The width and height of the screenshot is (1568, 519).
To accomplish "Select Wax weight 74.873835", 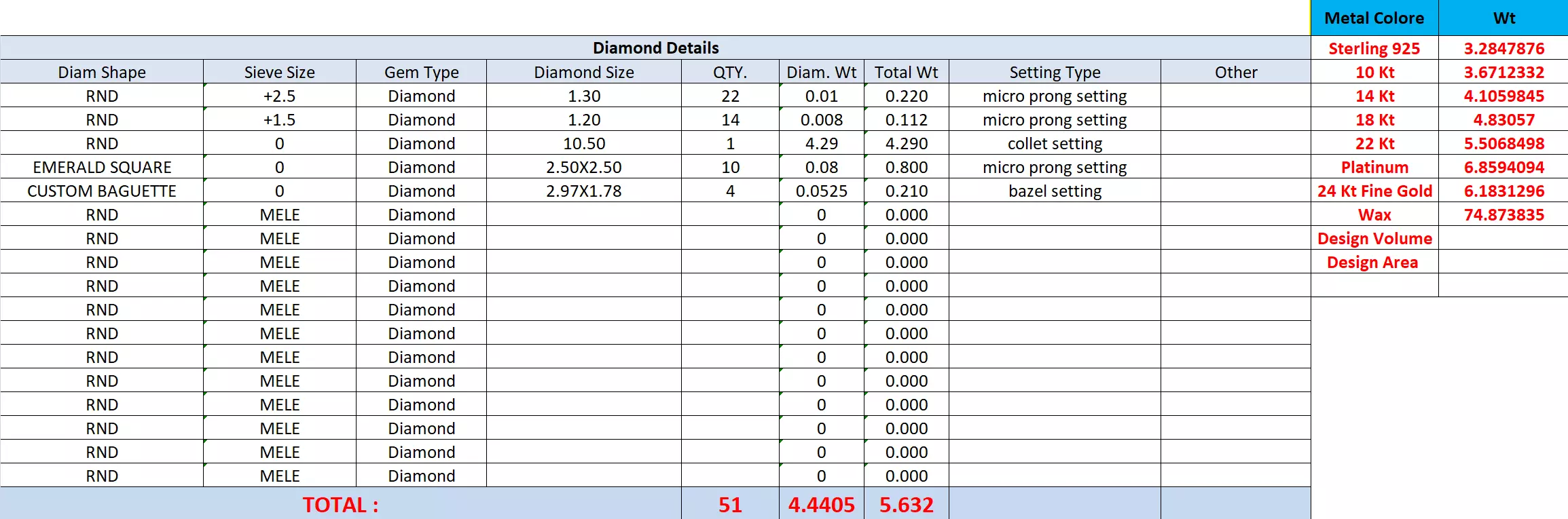I will (1503, 214).
